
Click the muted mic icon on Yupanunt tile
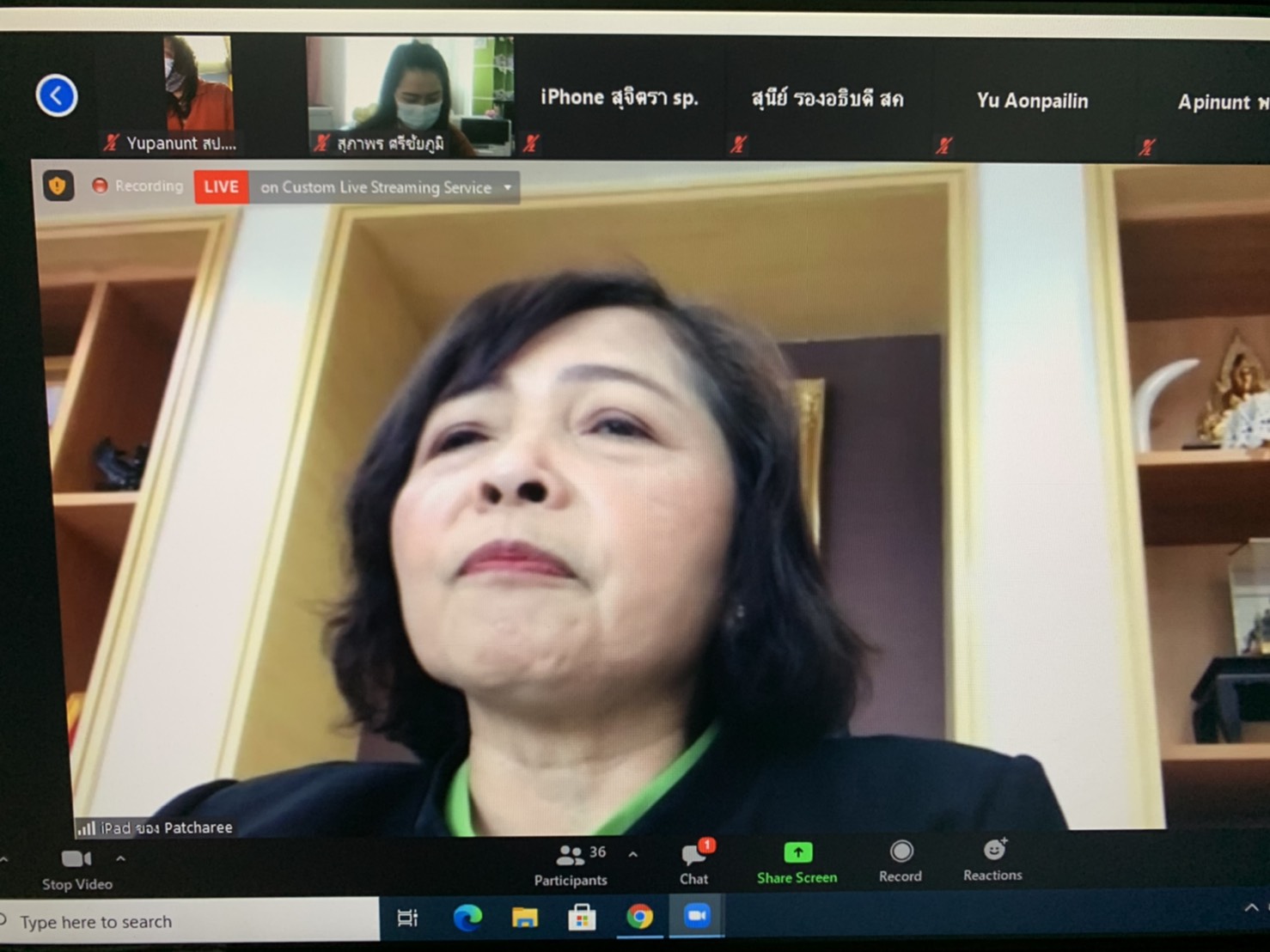(x=111, y=143)
